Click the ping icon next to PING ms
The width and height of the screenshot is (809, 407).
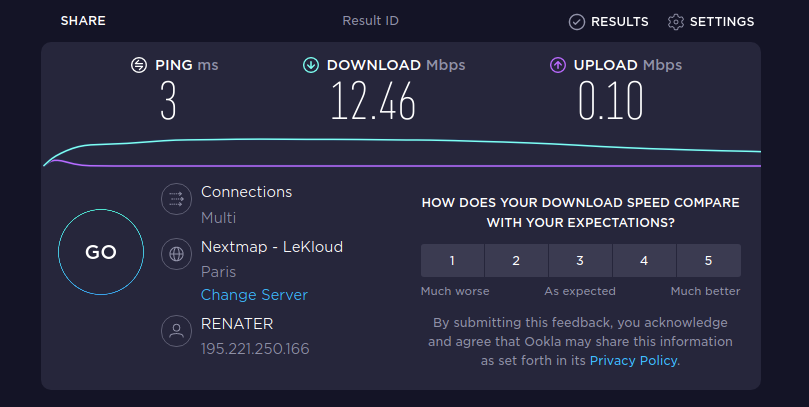coord(139,65)
